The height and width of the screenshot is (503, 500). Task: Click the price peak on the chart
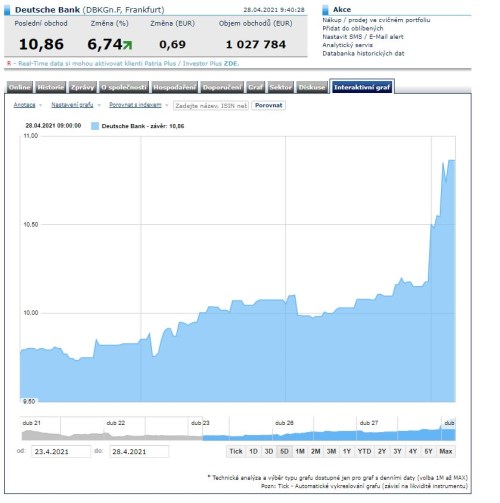click(x=451, y=161)
